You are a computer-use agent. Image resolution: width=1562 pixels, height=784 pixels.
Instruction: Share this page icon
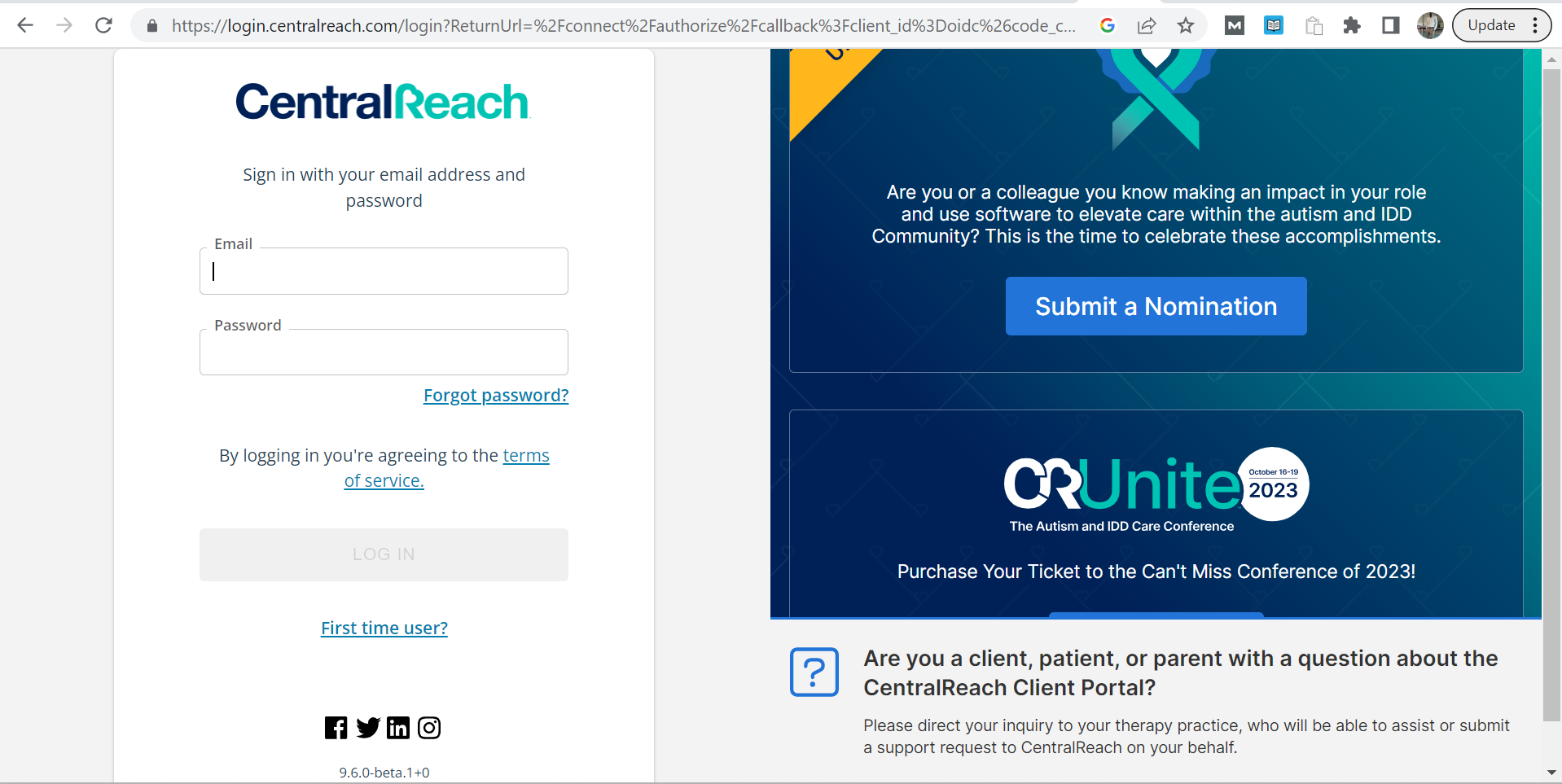tap(1147, 25)
